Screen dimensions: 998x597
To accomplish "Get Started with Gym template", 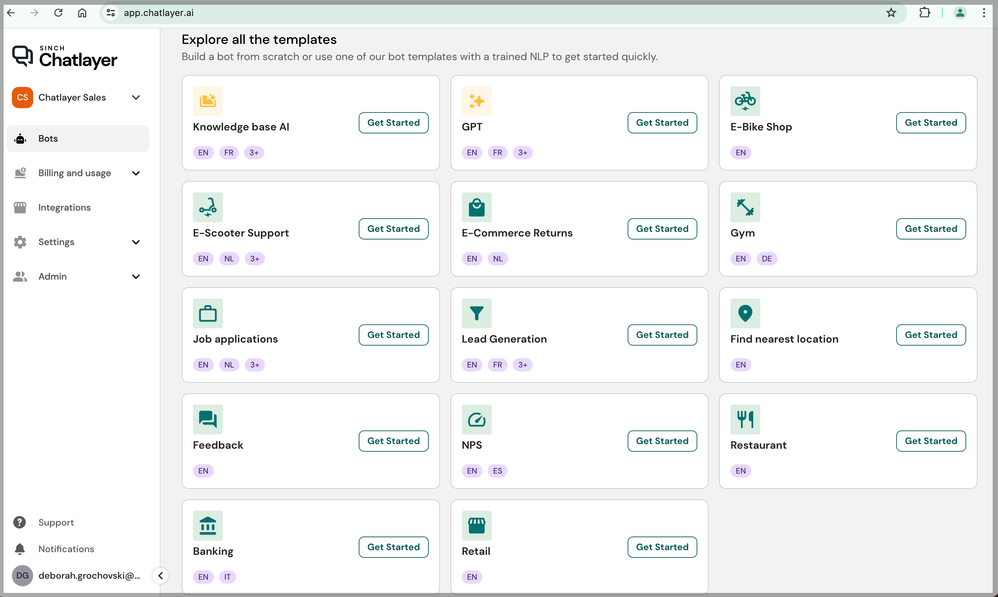I will coord(931,228).
